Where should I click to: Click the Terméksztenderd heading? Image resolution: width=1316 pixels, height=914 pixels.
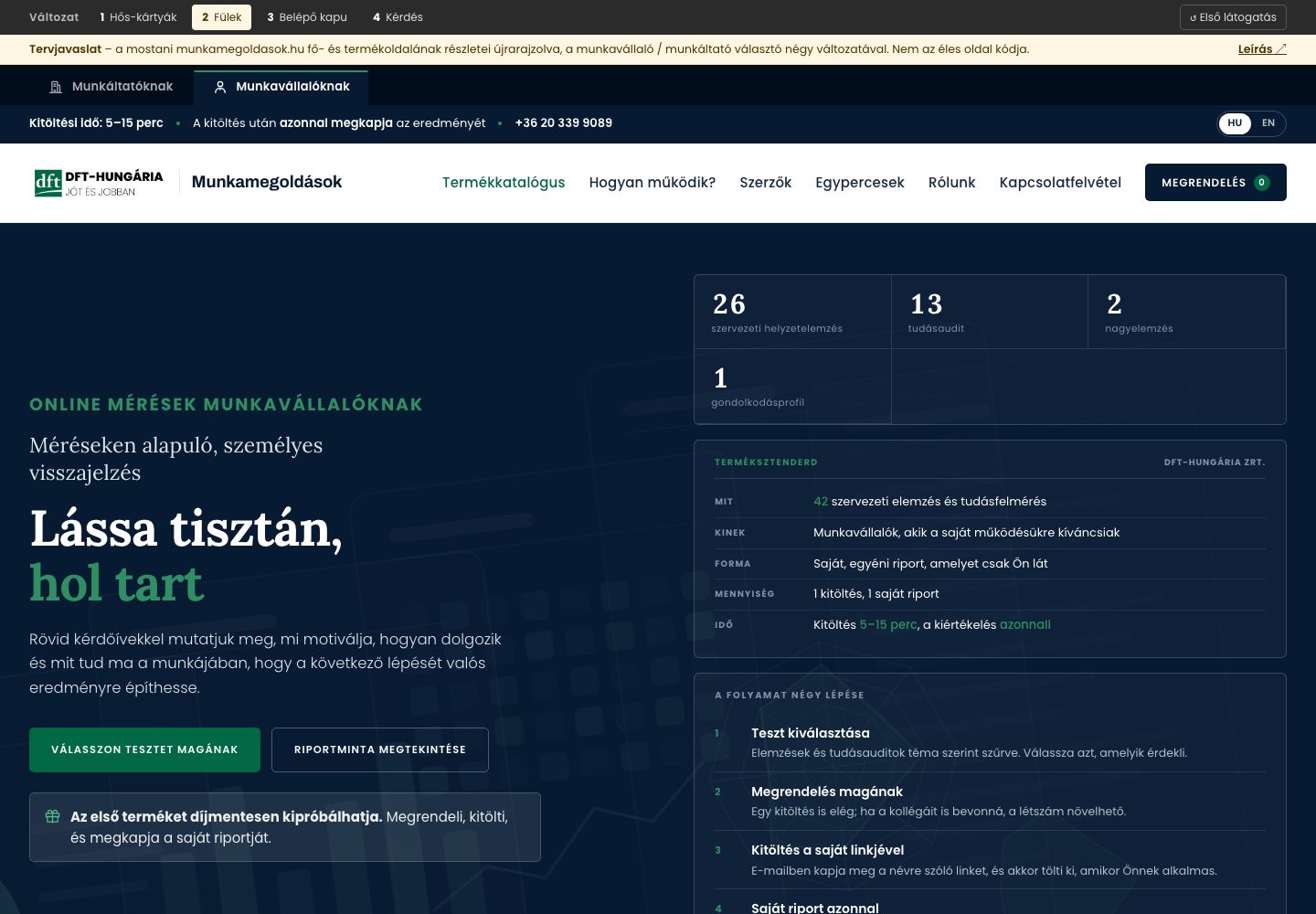point(766,462)
